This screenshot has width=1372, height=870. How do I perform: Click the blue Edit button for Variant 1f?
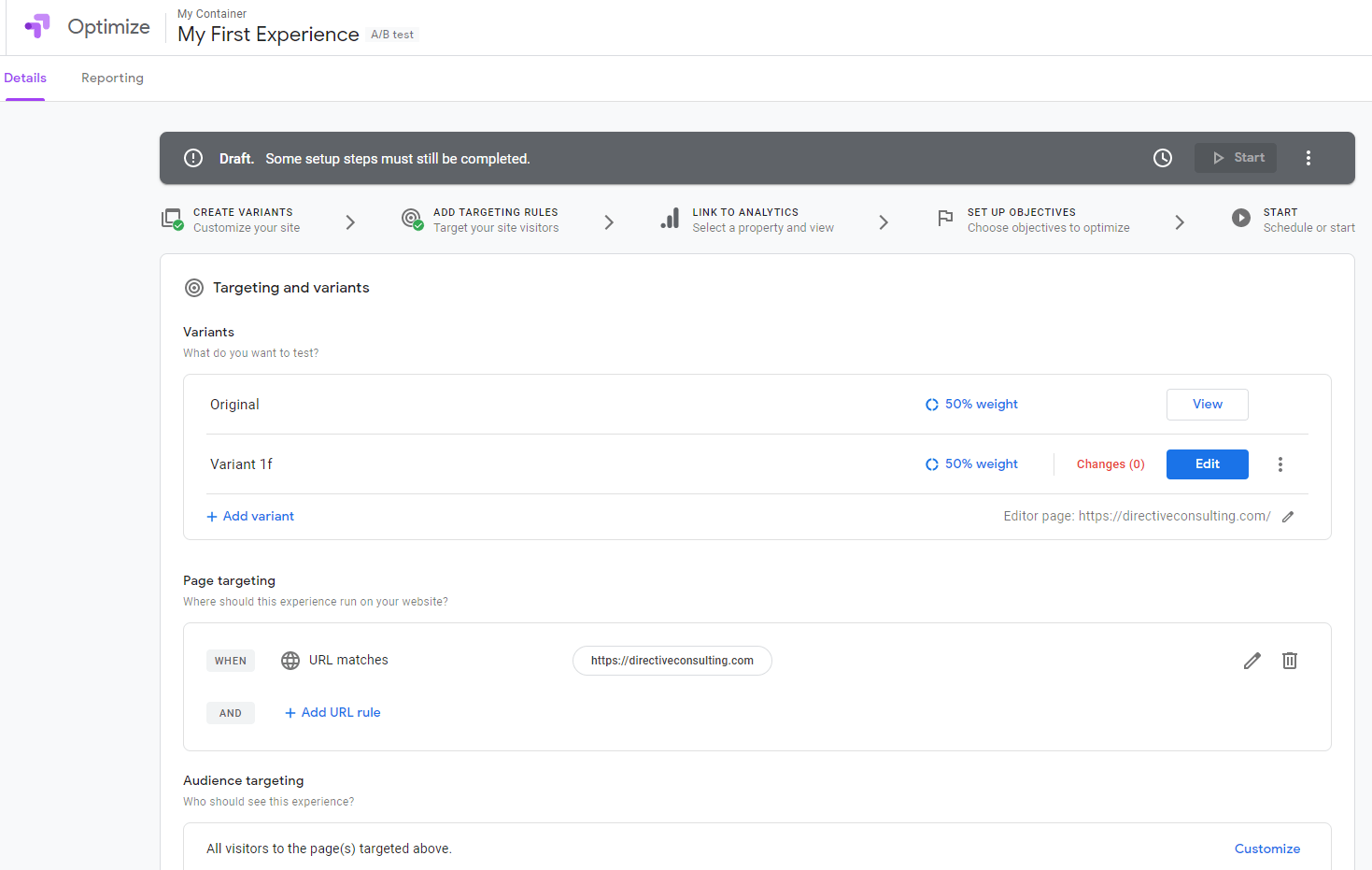(x=1208, y=464)
